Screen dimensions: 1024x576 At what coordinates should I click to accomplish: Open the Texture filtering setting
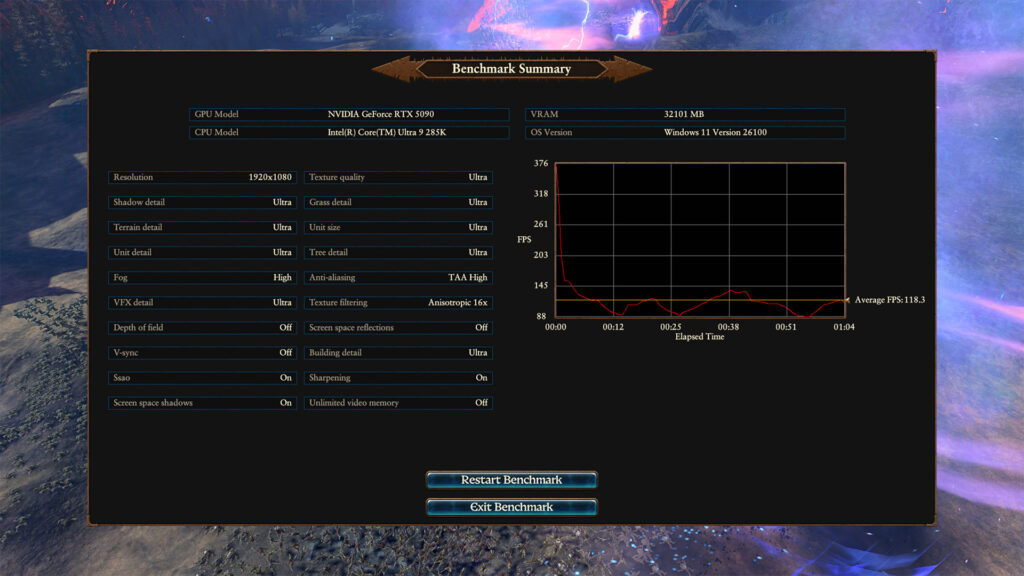tap(399, 302)
